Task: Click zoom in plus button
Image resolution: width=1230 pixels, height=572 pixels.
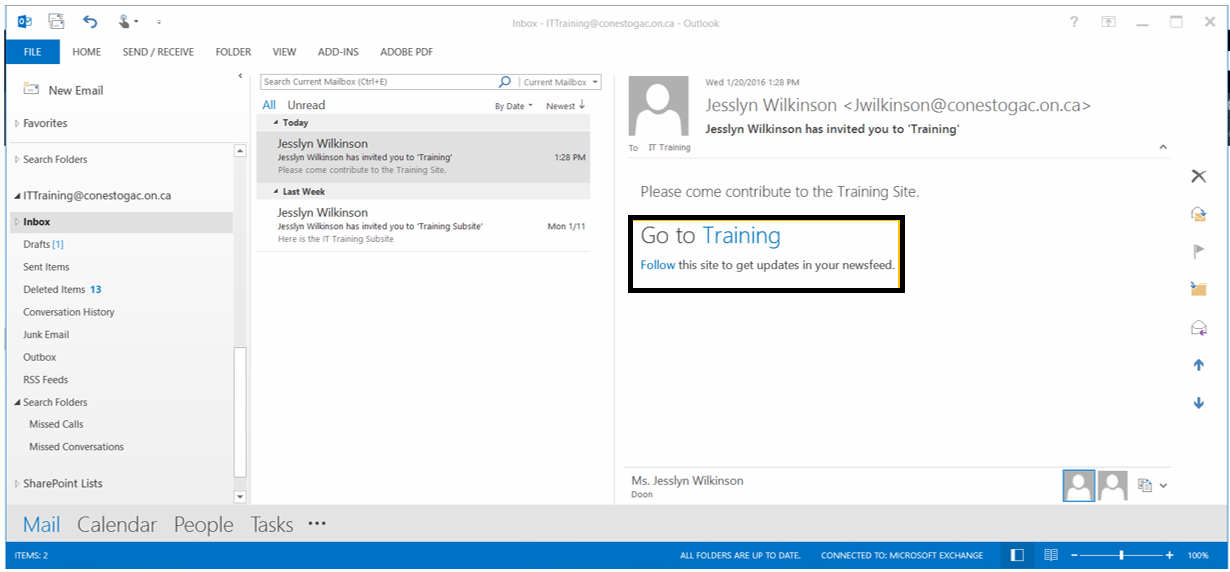Action: pos(1170,555)
